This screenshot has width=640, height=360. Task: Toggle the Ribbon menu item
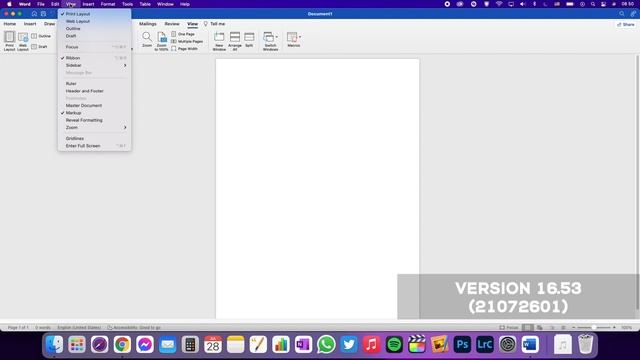tap(94, 58)
